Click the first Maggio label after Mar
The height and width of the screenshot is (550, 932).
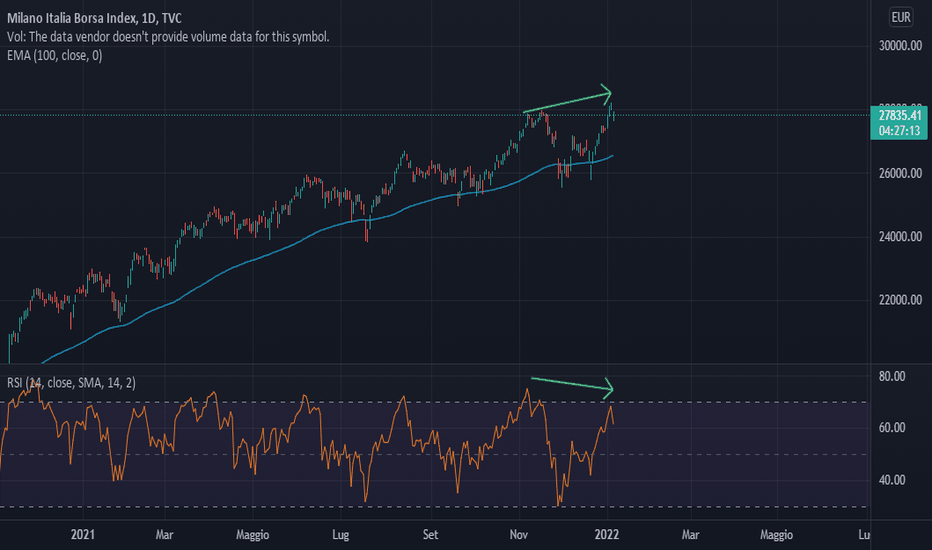click(253, 535)
